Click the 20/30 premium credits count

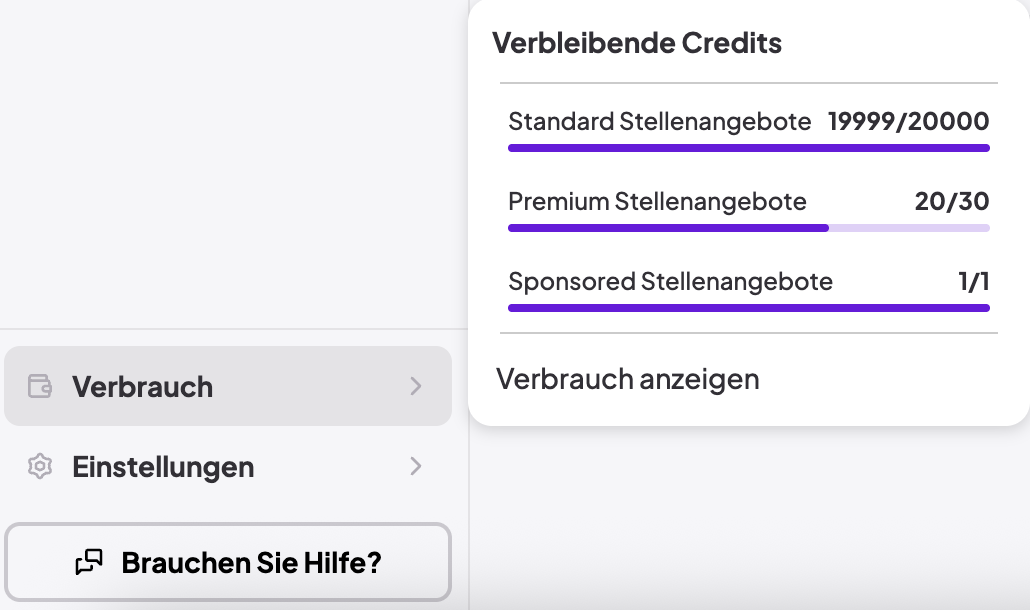tap(951, 202)
